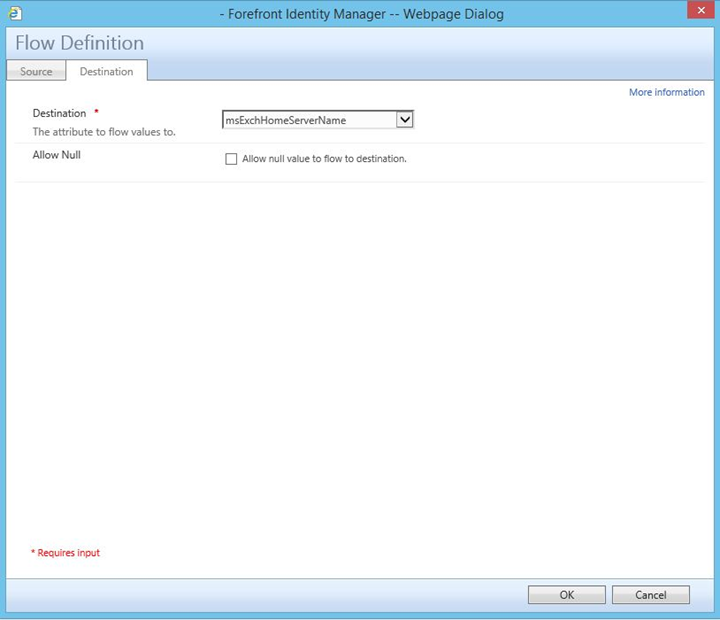Click the Internet Explorer title bar icon

[15, 13]
